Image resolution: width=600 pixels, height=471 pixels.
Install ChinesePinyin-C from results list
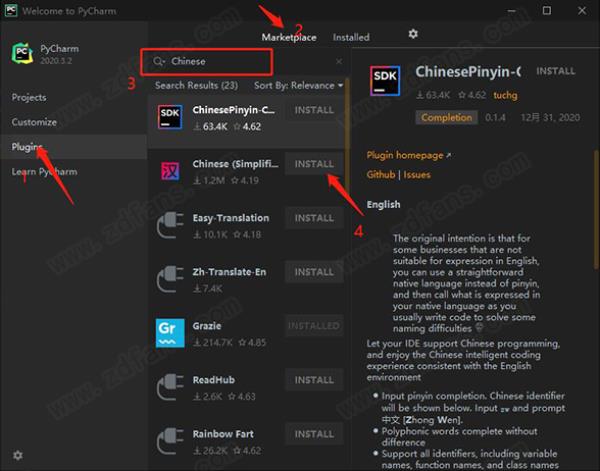(314, 110)
